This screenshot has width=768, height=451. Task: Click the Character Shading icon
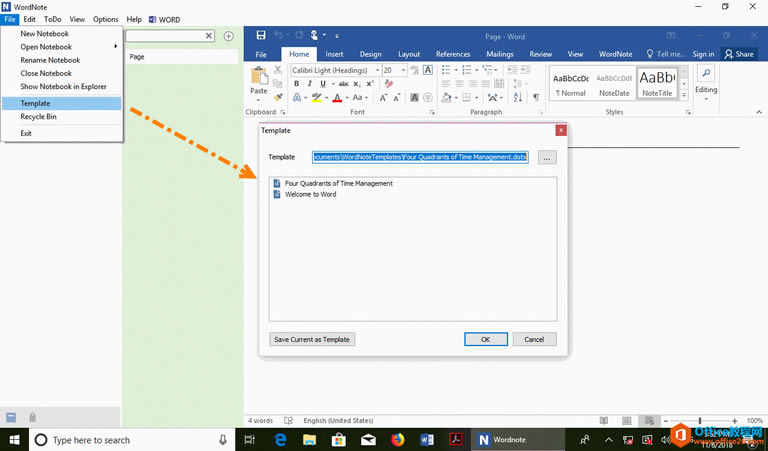click(414, 97)
